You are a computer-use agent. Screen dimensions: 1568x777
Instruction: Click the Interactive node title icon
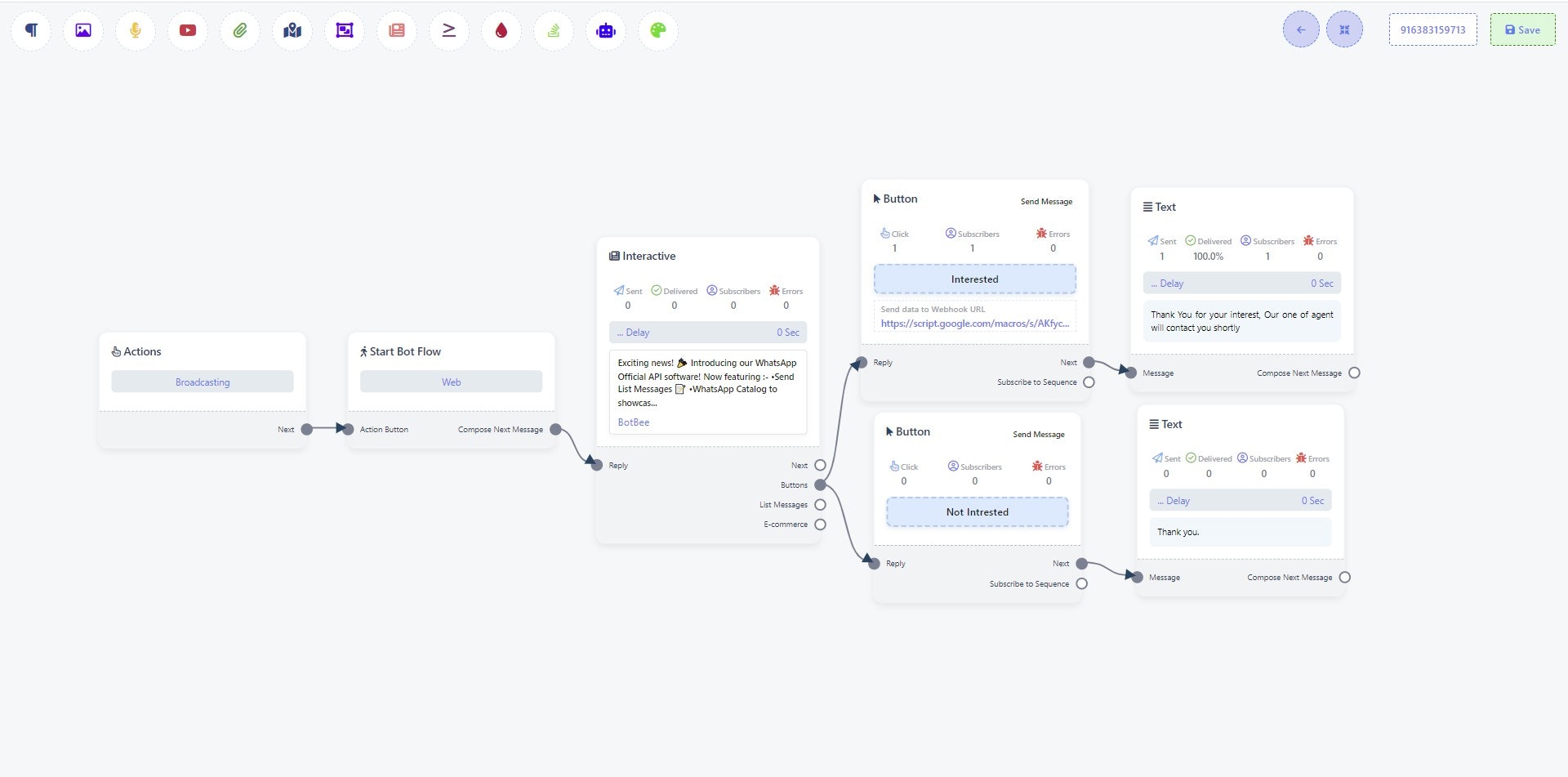[614, 256]
